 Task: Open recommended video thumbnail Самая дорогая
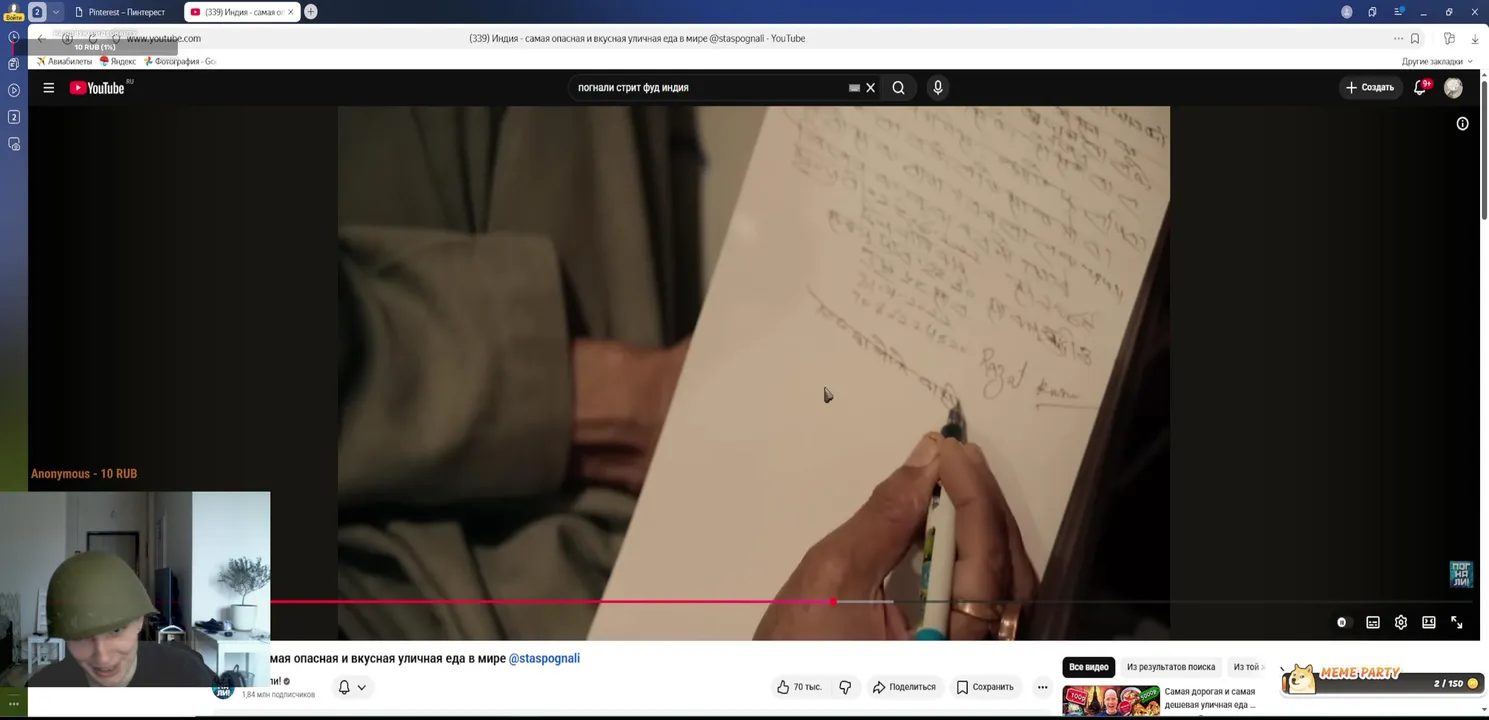pos(1111,701)
